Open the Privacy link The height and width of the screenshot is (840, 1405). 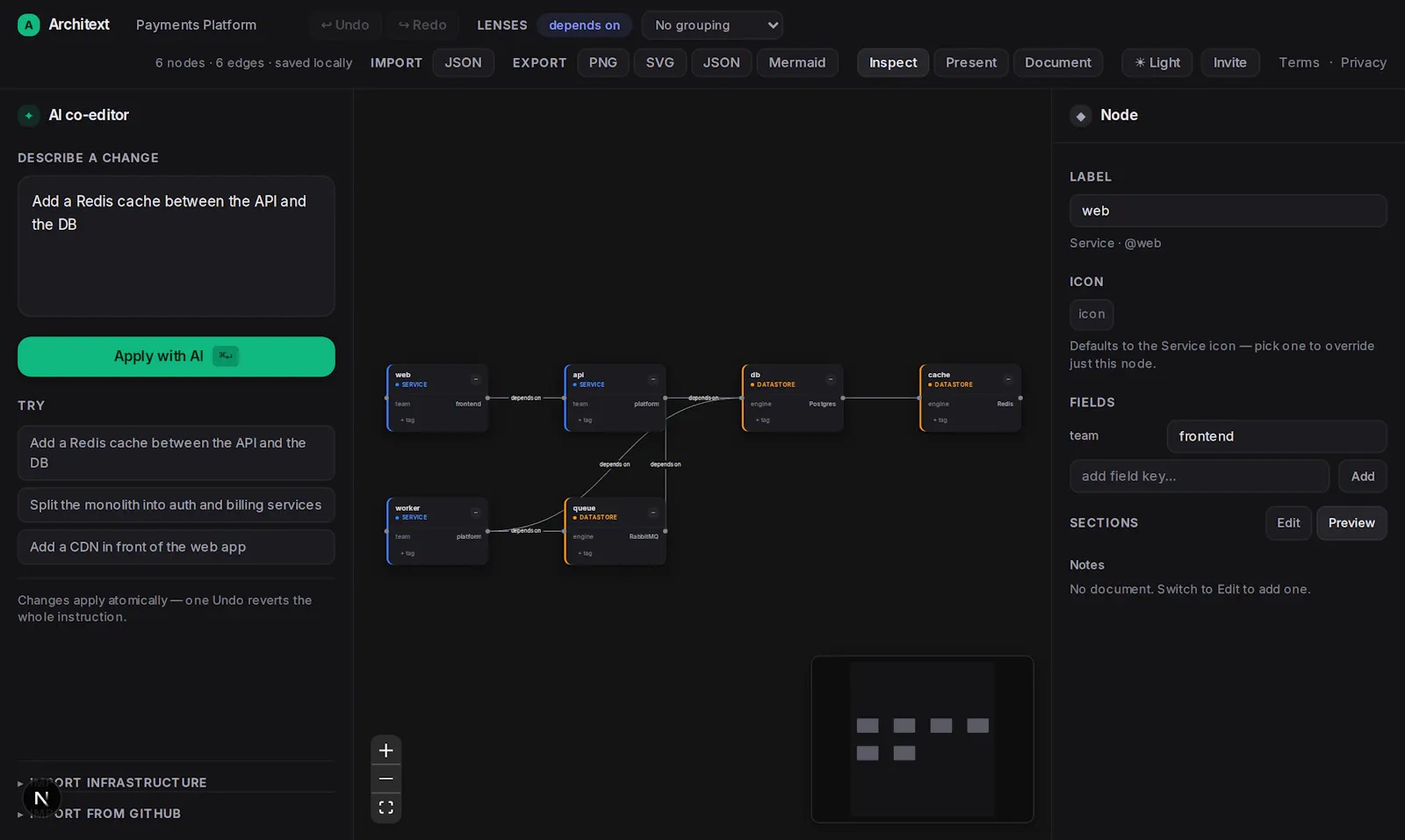coord(1364,62)
